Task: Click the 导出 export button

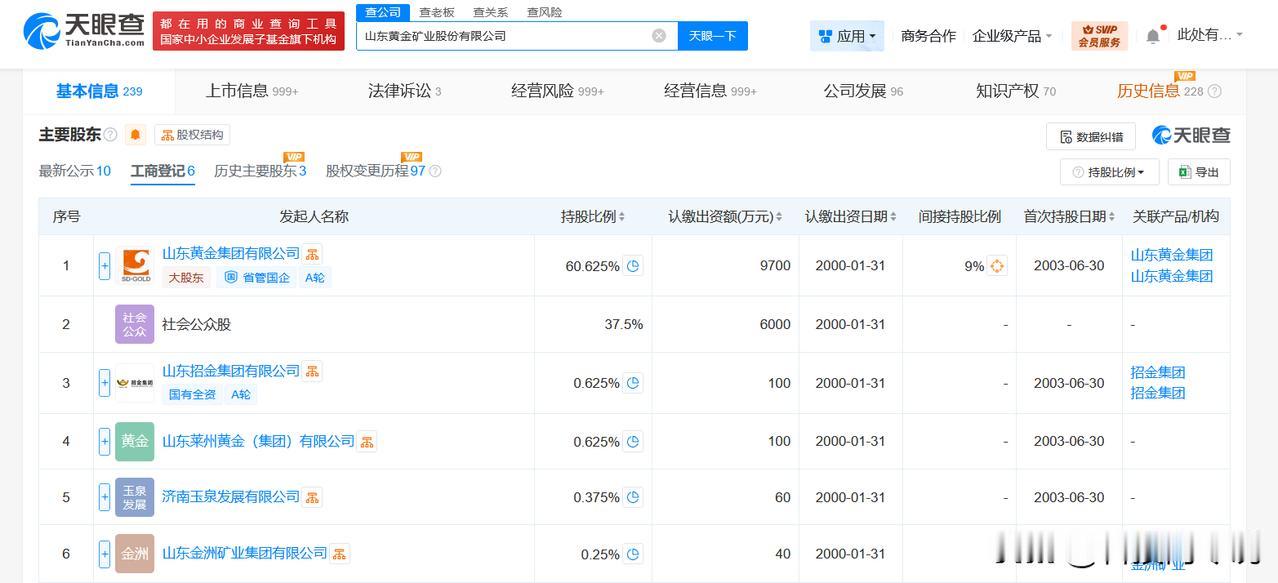Action: (1199, 172)
